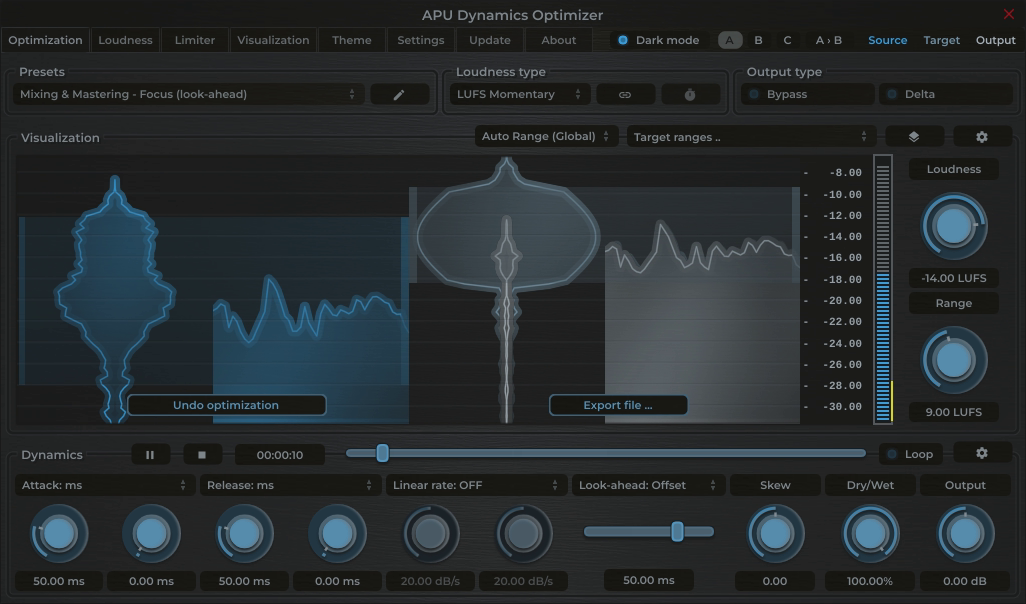The width and height of the screenshot is (1026, 604).
Task: Stop playback using the stop button
Action: tap(202, 453)
